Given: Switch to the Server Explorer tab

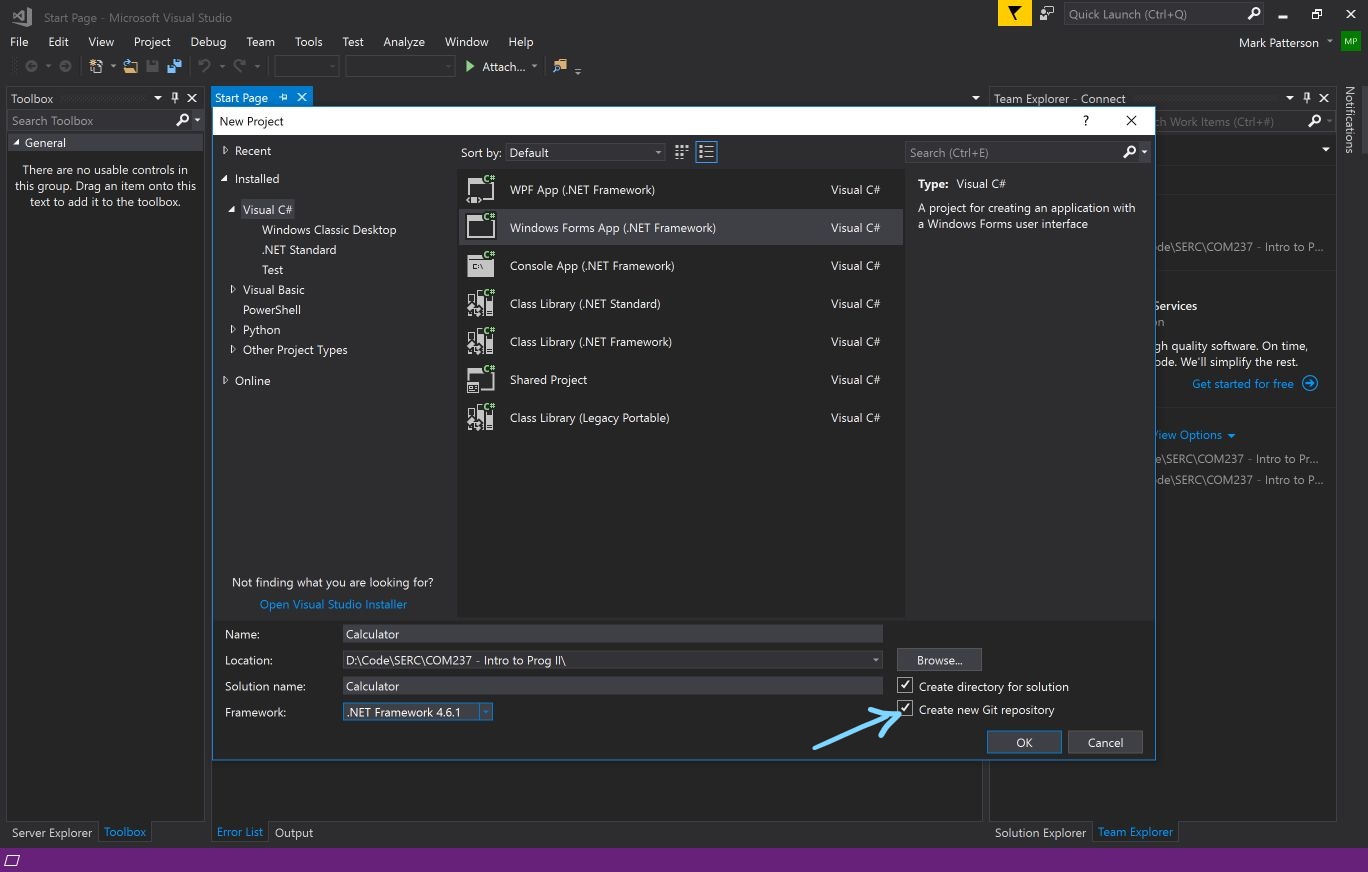Looking at the screenshot, I should tap(52, 832).
